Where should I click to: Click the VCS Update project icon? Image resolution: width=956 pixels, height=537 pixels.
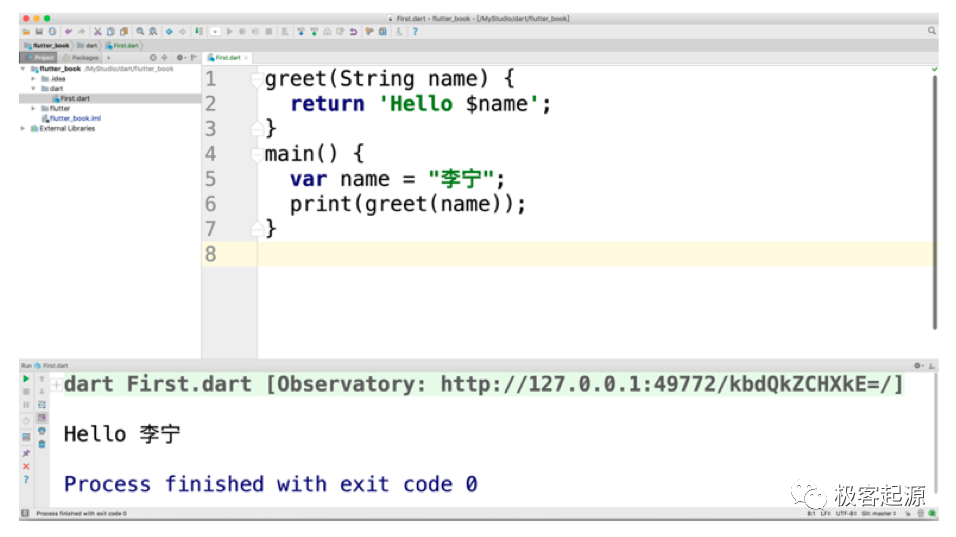tap(301, 32)
